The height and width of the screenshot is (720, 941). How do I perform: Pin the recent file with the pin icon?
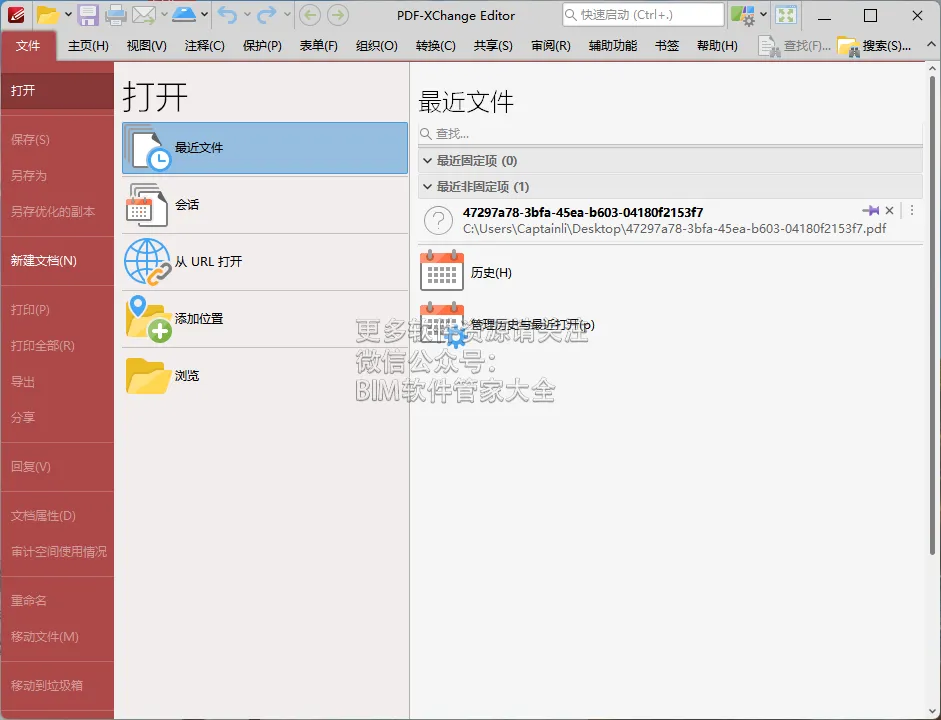pyautogui.click(x=871, y=210)
